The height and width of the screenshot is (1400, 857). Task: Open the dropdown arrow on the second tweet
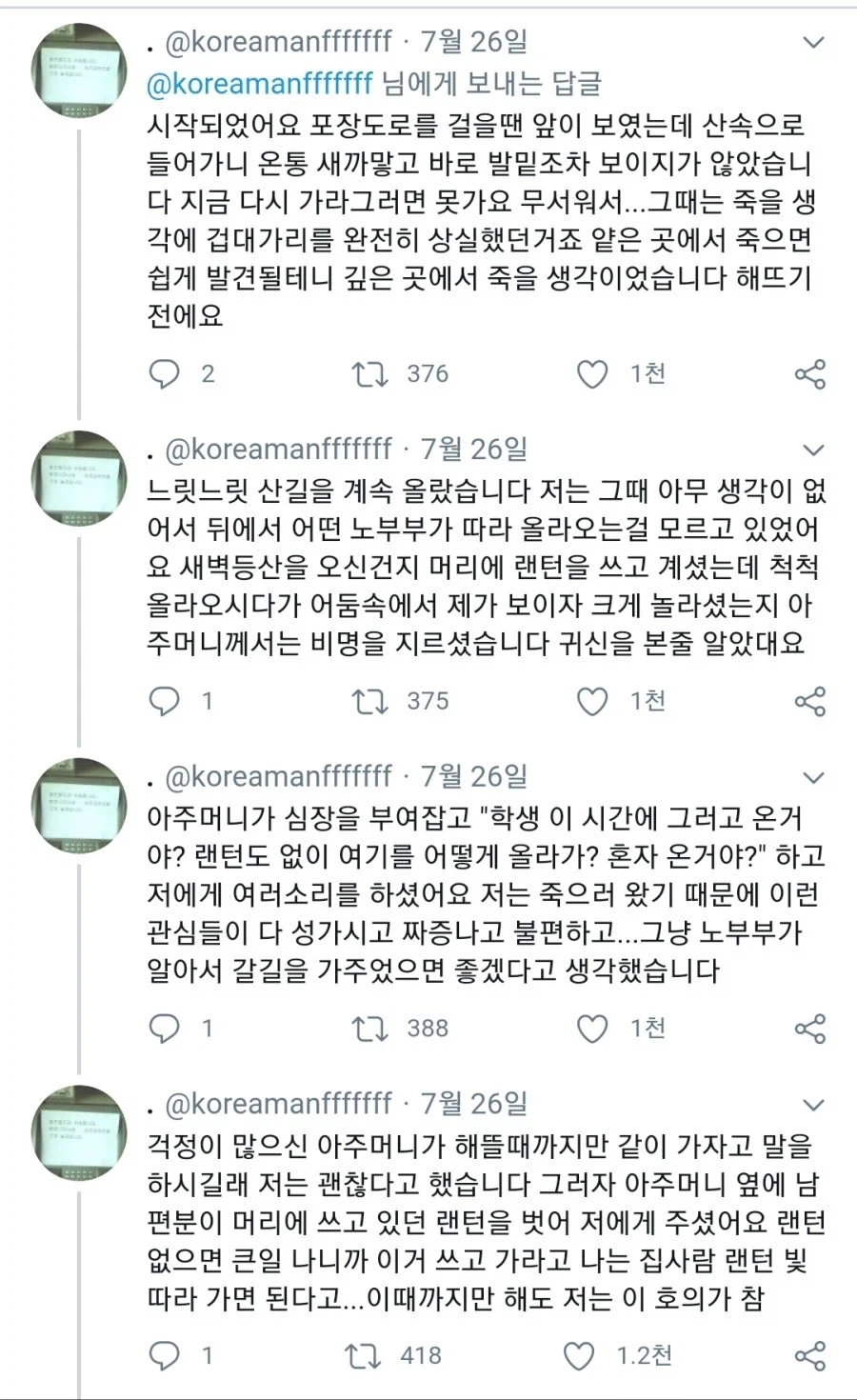coord(813,448)
